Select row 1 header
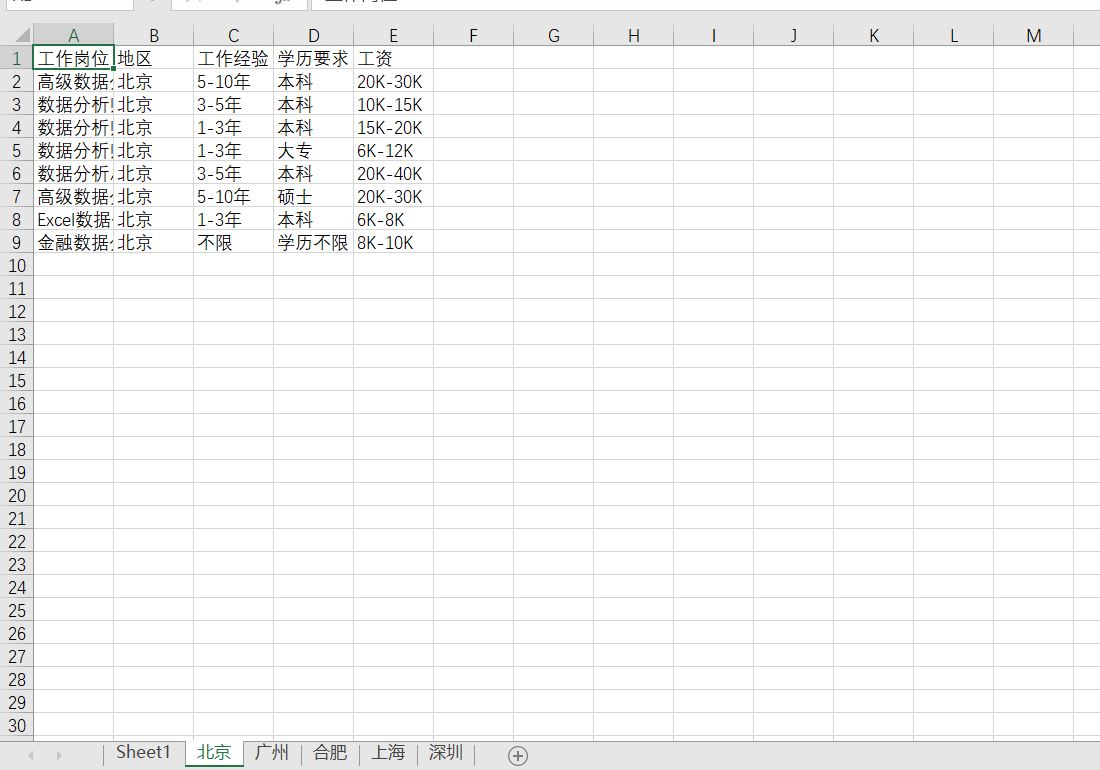Screen dimensions: 1100x770 (x=17, y=58)
